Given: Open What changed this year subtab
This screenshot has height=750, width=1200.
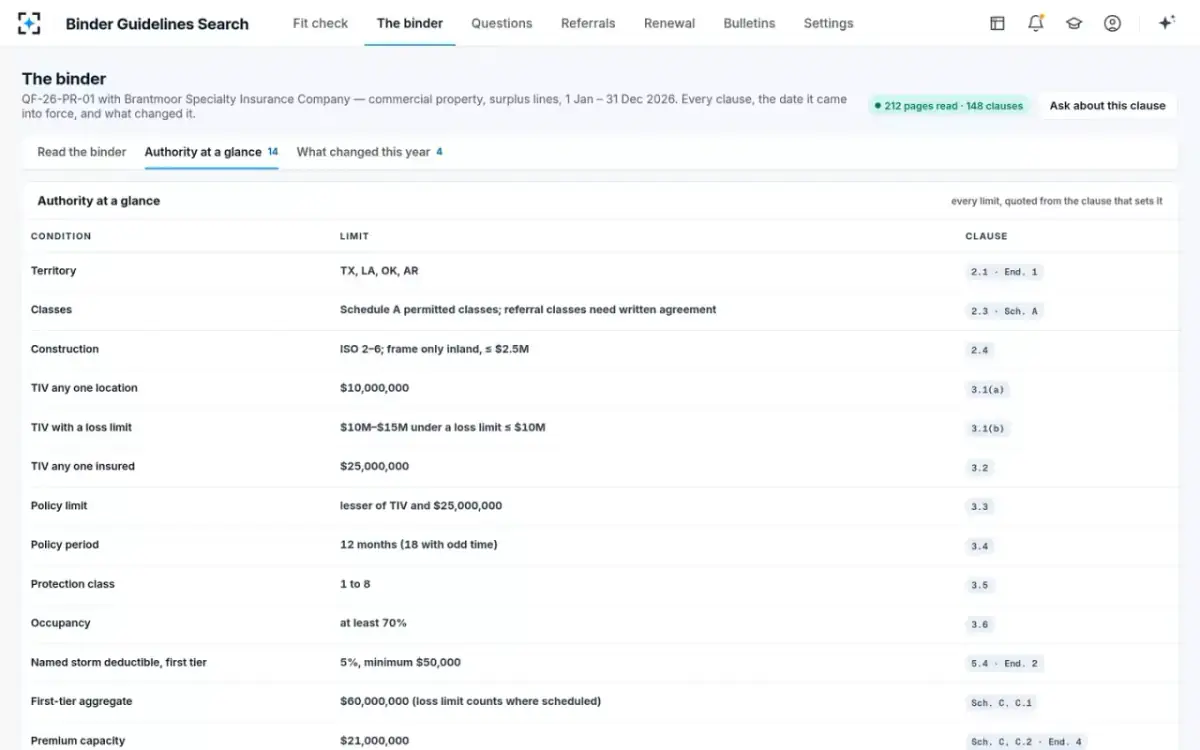Looking at the screenshot, I should [369, 152].
